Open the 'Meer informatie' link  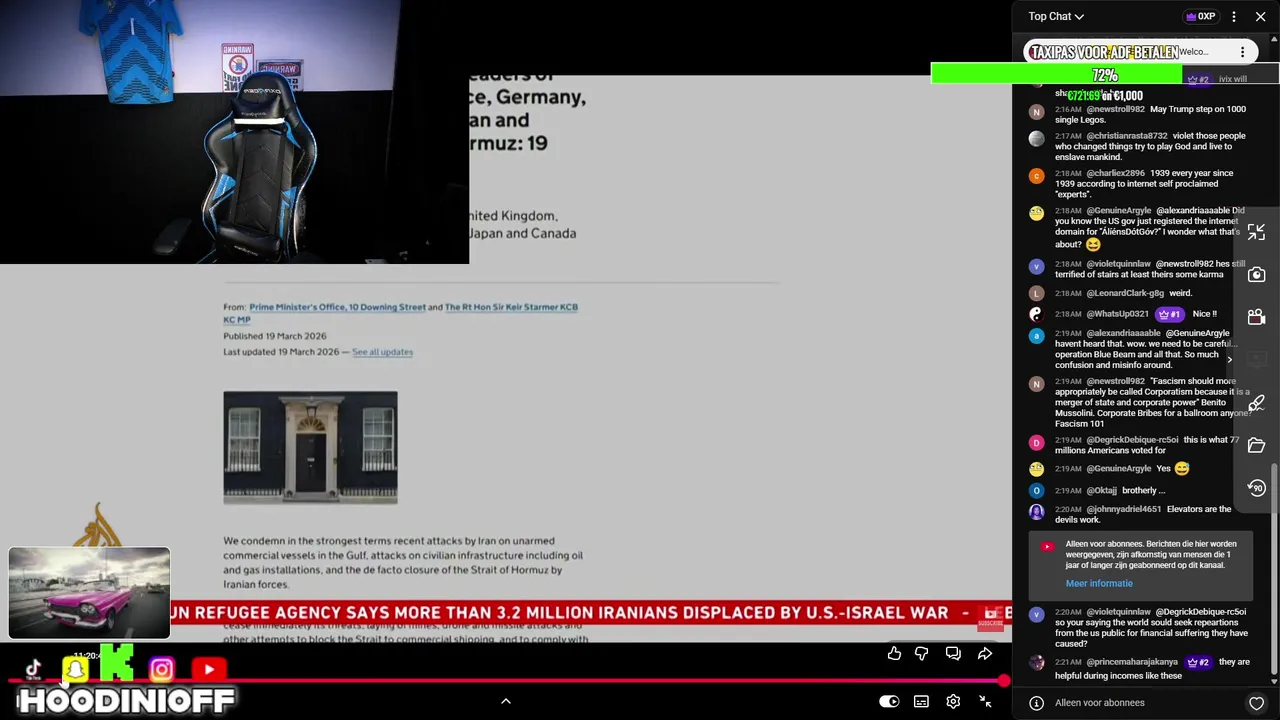pyautogui.click(x=1099, y=583)
